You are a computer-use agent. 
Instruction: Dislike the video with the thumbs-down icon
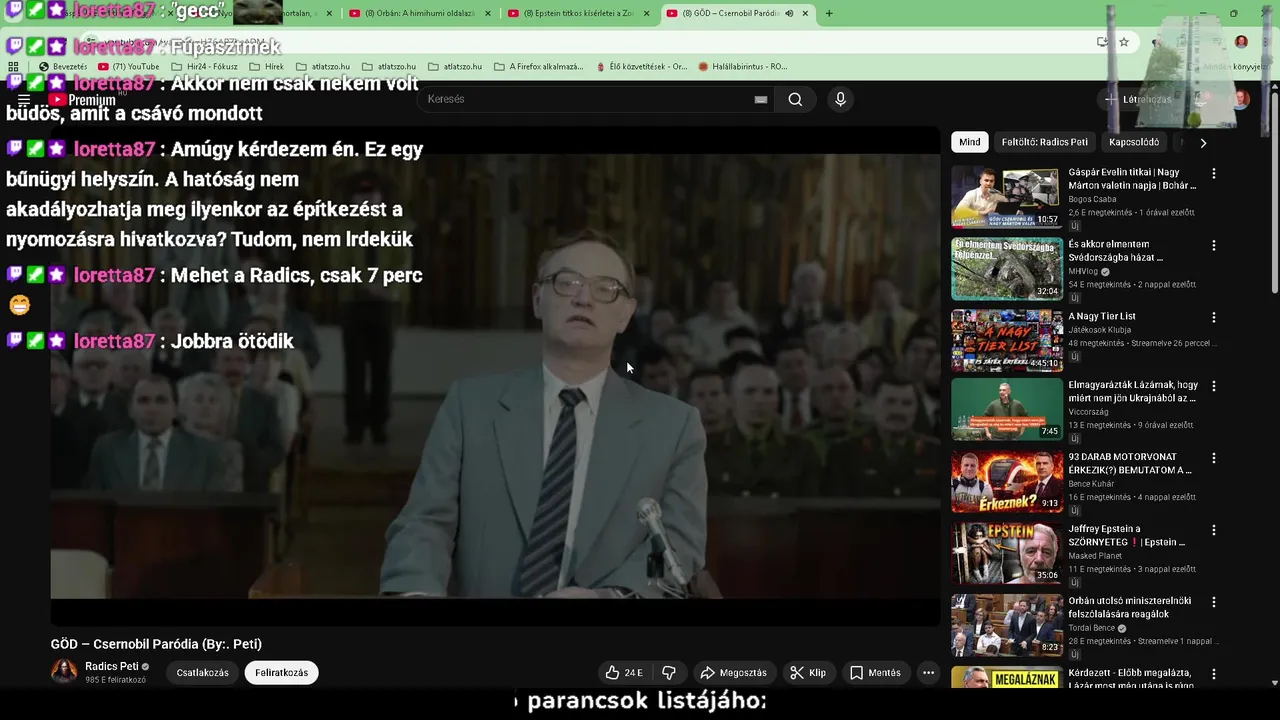click(669, 673)
